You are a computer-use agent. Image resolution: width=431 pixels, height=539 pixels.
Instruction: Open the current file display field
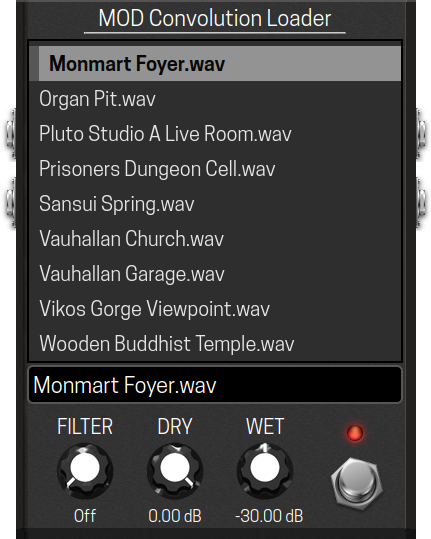[x=215, y=385]
